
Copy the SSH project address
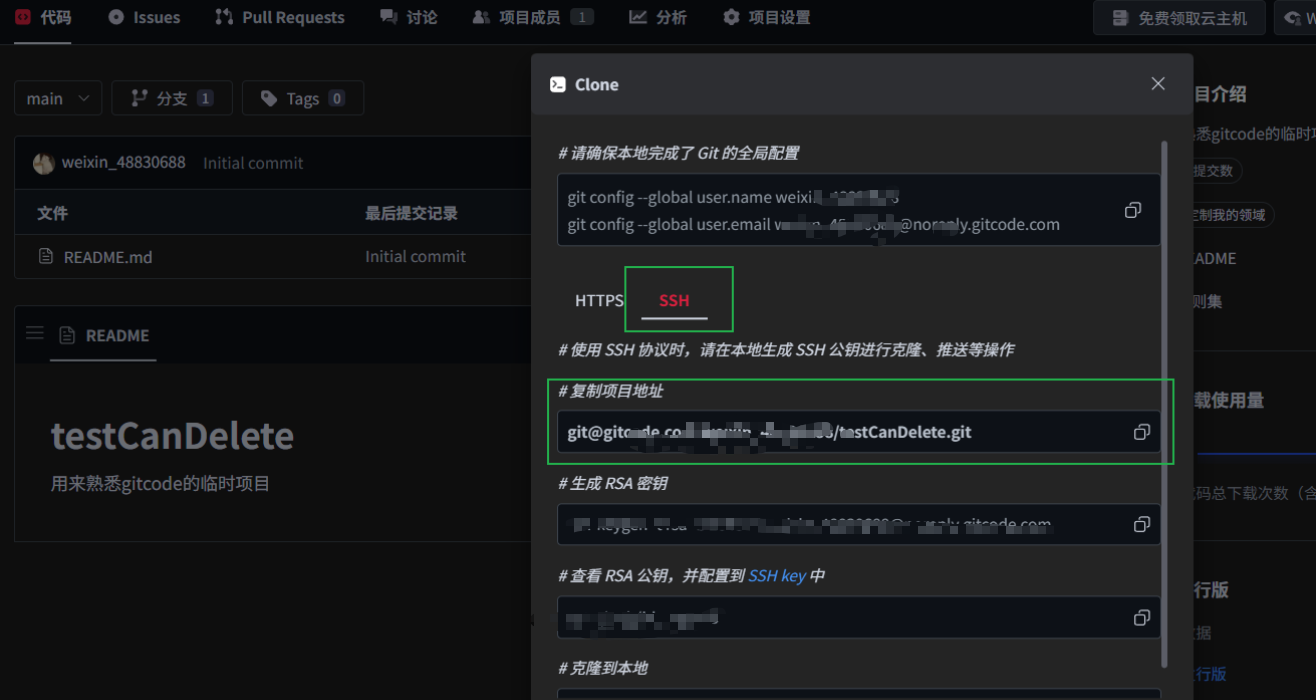point(1141,432)
